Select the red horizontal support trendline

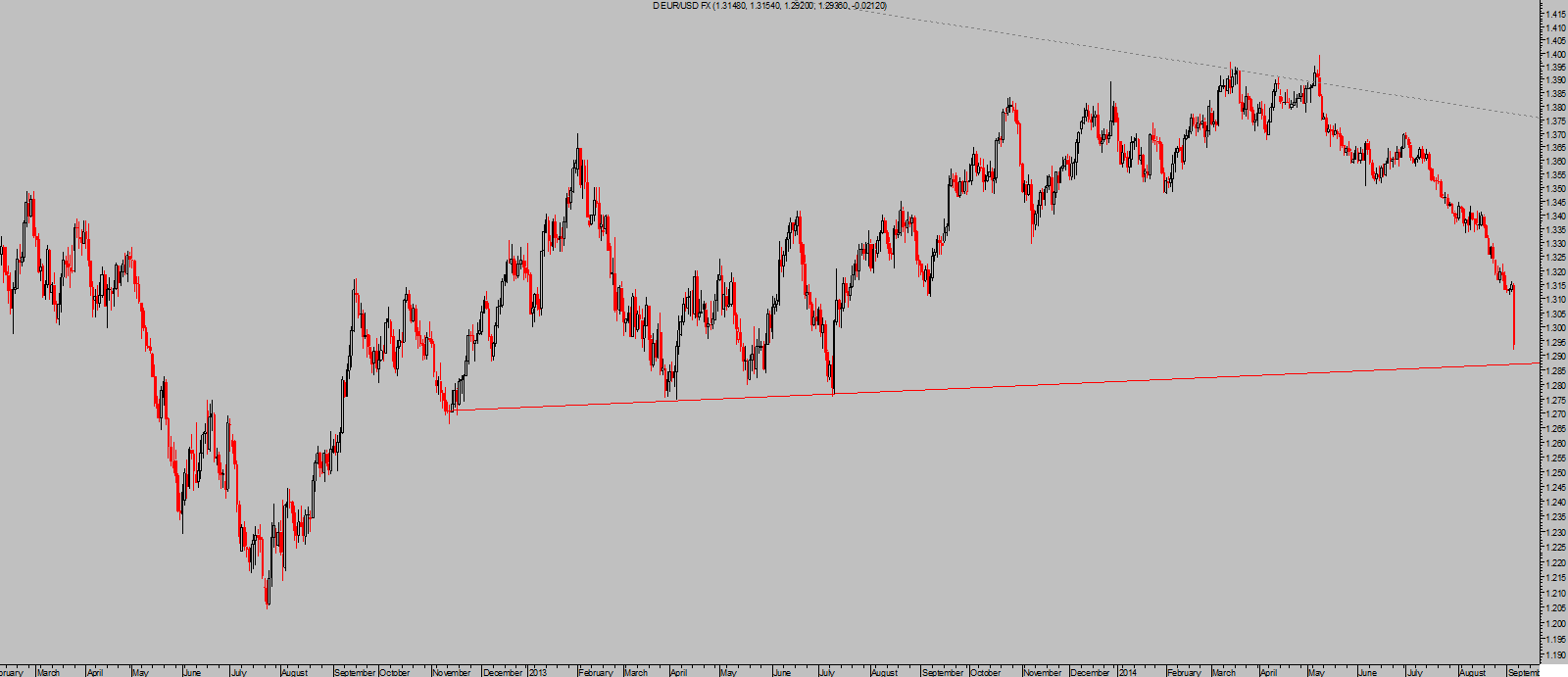1078,381
